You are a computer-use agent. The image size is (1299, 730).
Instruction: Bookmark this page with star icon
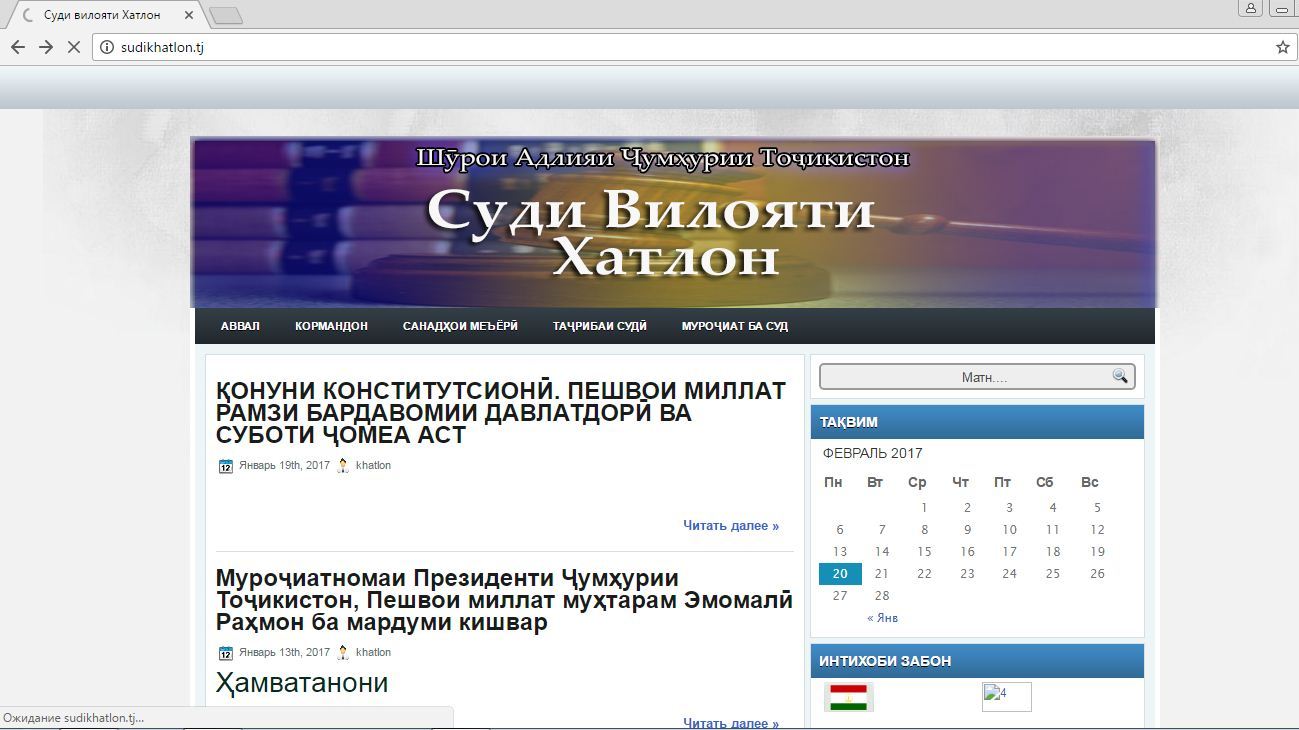(1282, 47)
